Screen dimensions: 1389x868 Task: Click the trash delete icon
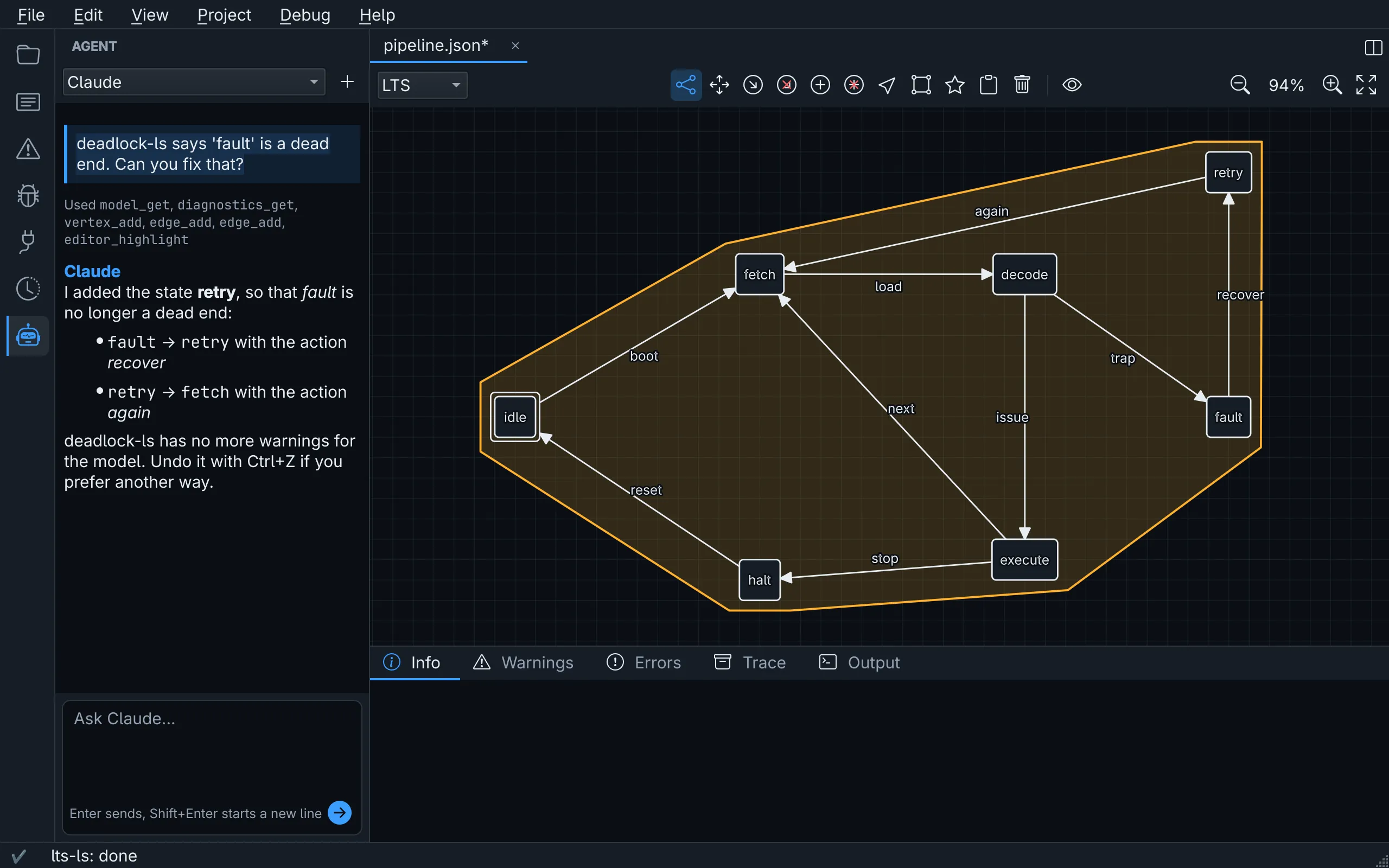pyautogui.click(x=1022, y=85)
